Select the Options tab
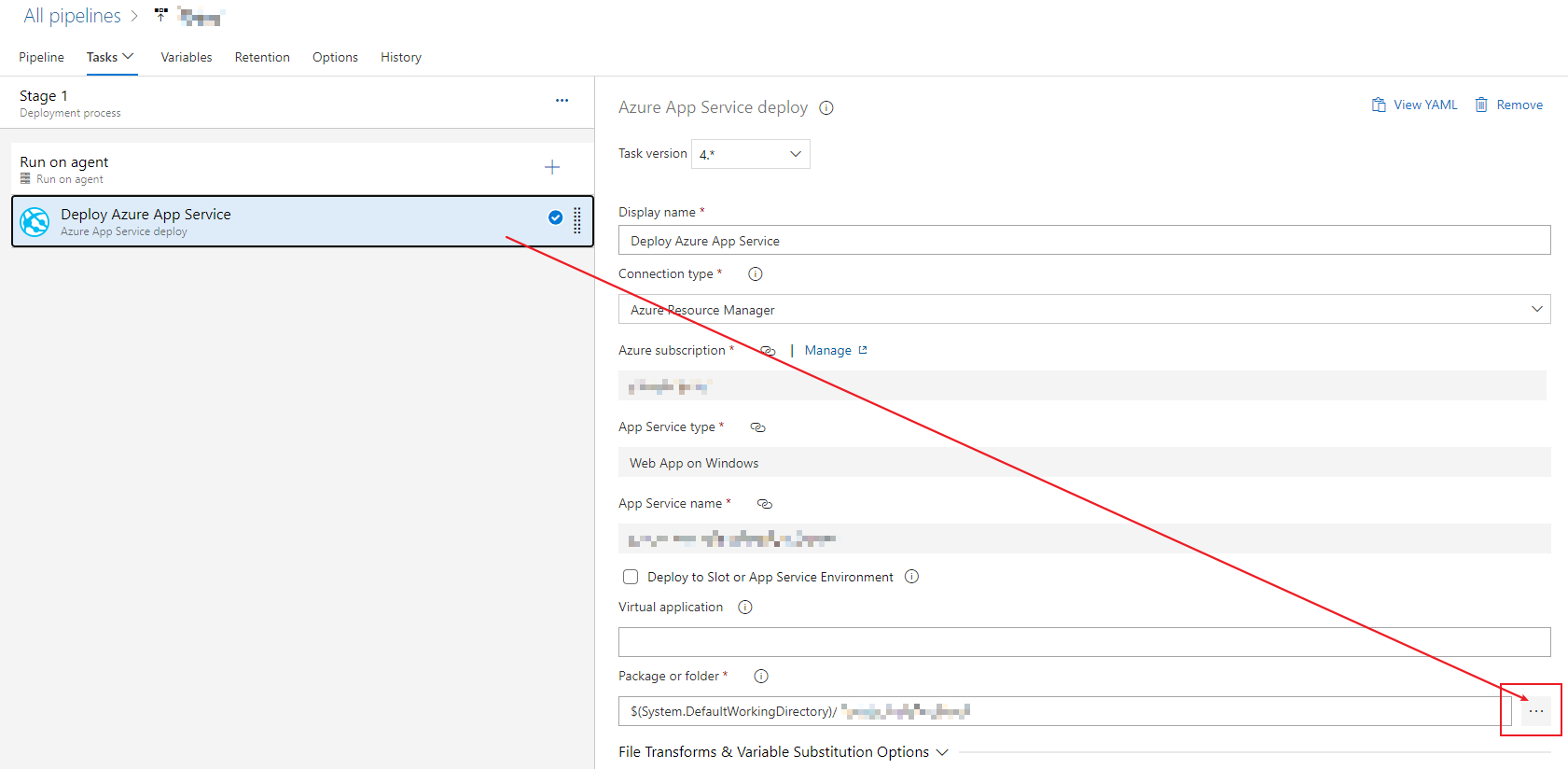1568x769 pixels. coord(335,57)
